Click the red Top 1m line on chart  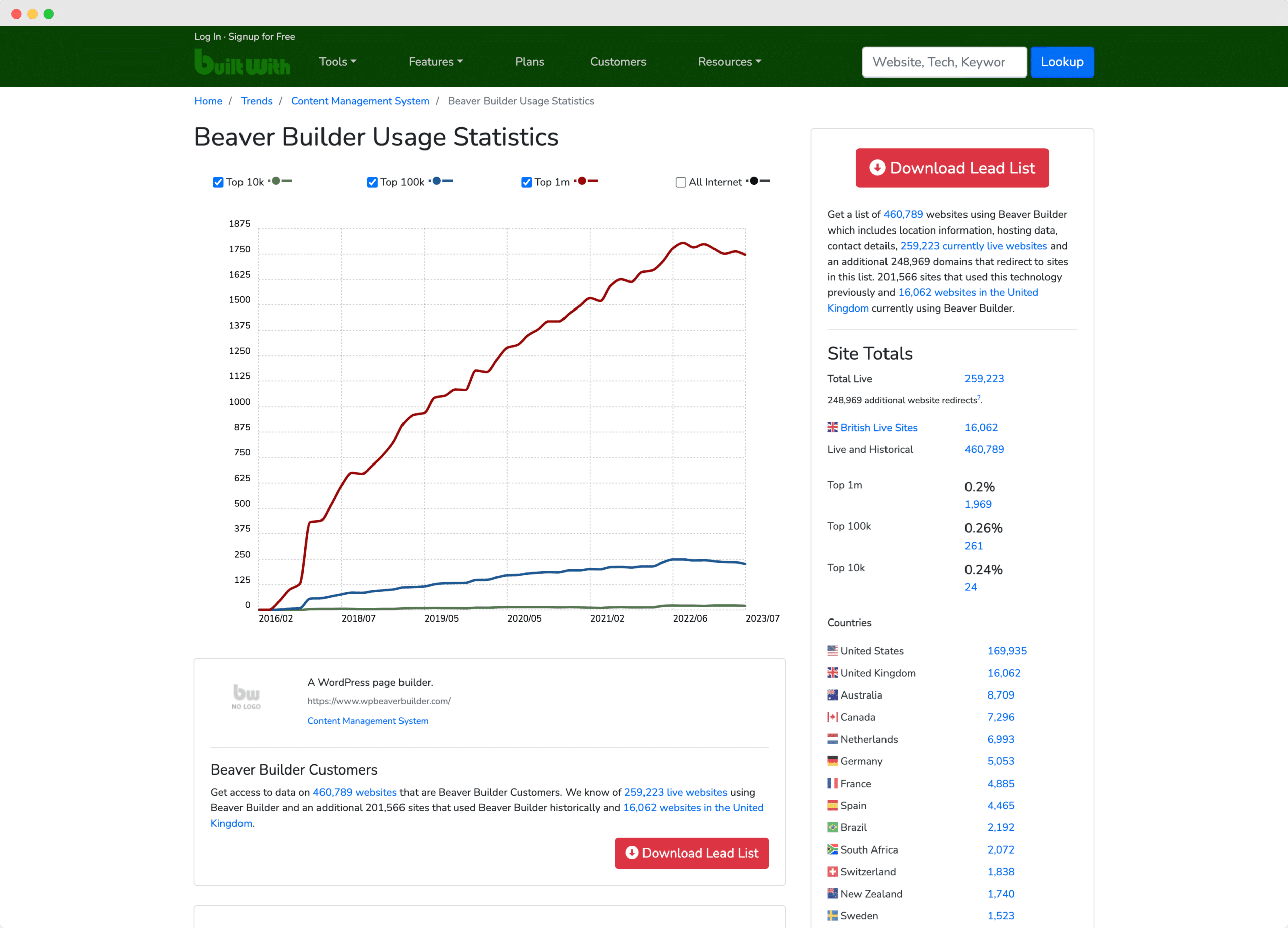(507, 349)
